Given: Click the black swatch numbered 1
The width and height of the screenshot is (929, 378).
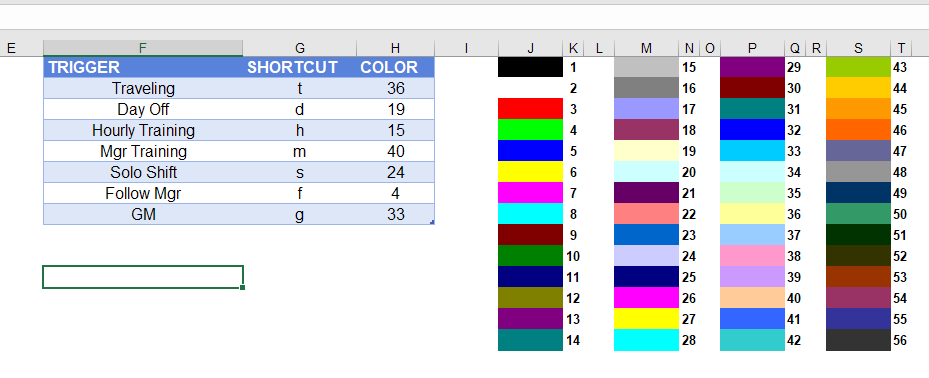Looking at the screenshot, I should 530,67.
